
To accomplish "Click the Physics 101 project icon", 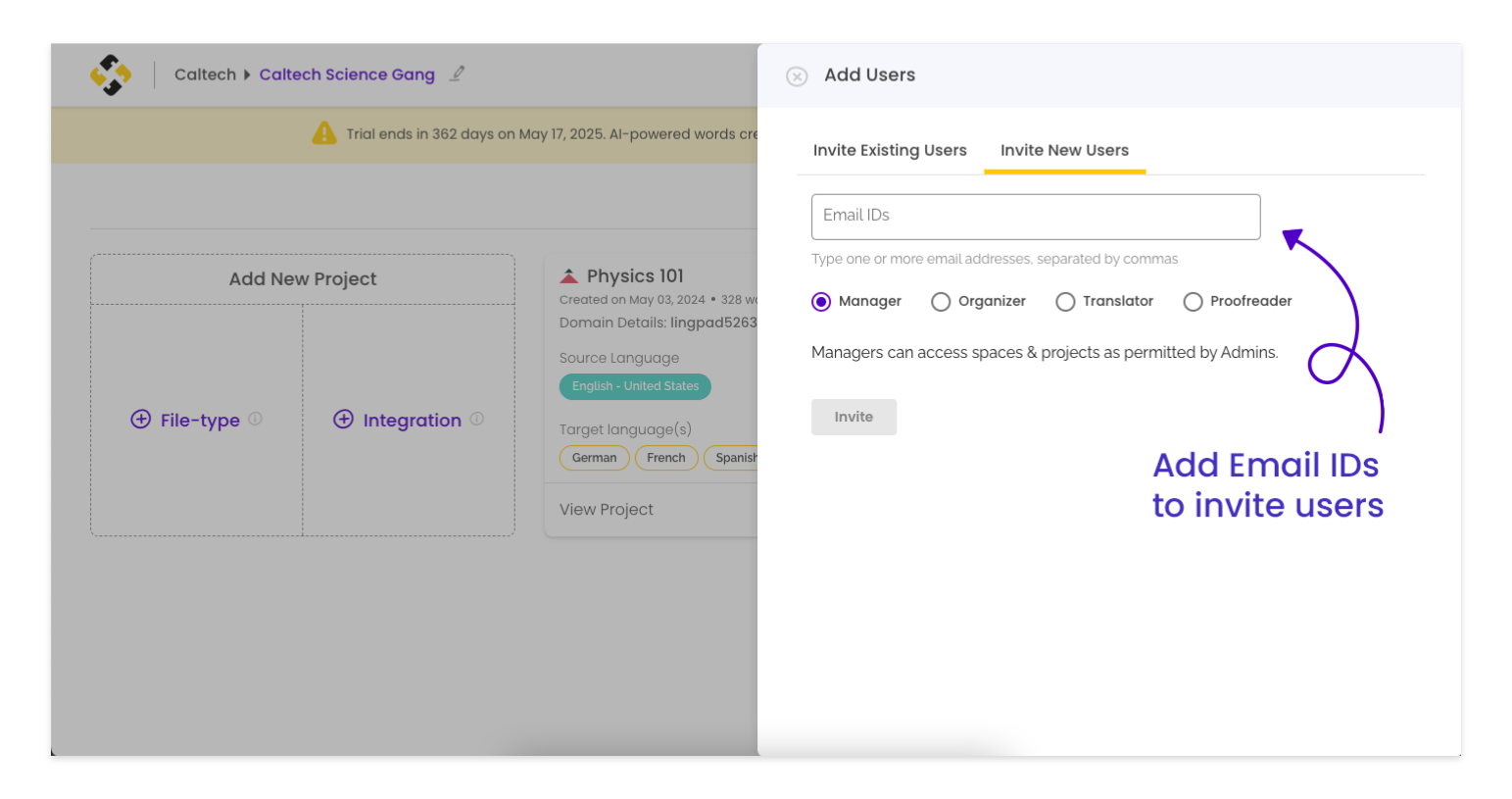I will click(x=568, y=276).
